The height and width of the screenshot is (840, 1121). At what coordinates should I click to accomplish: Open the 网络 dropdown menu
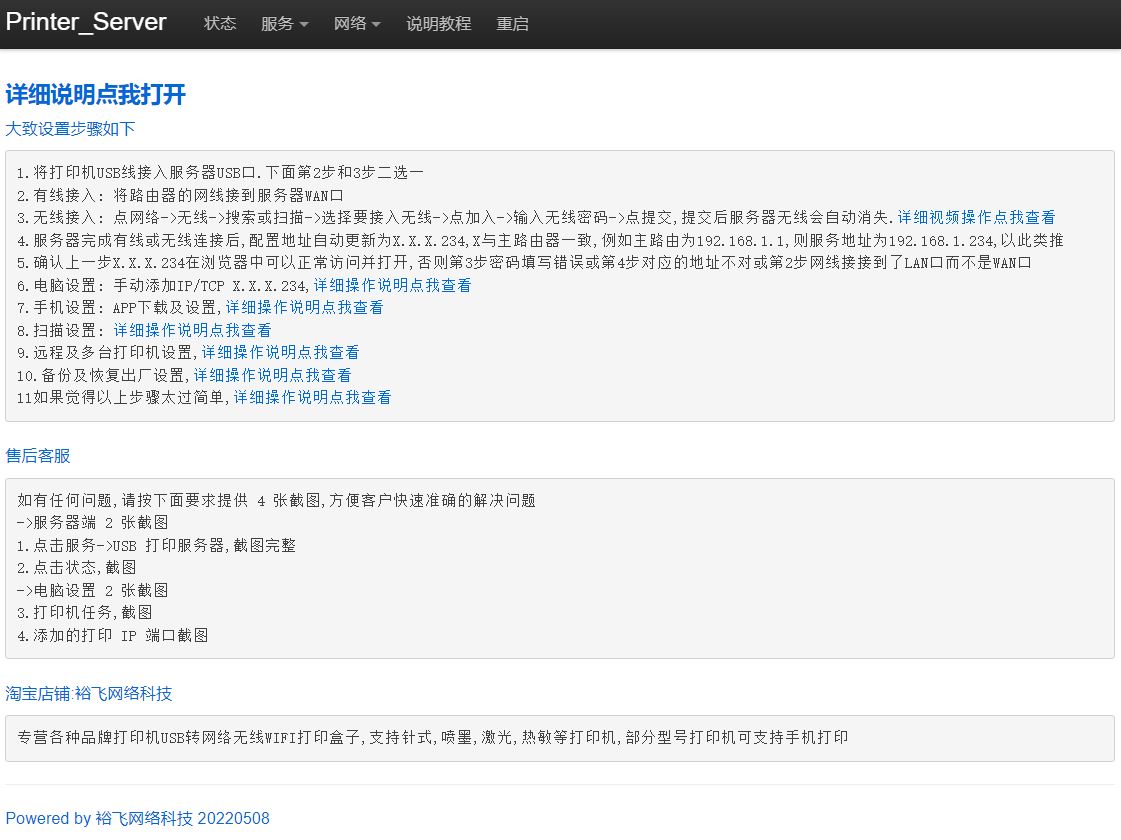click(x=357, y=23)
